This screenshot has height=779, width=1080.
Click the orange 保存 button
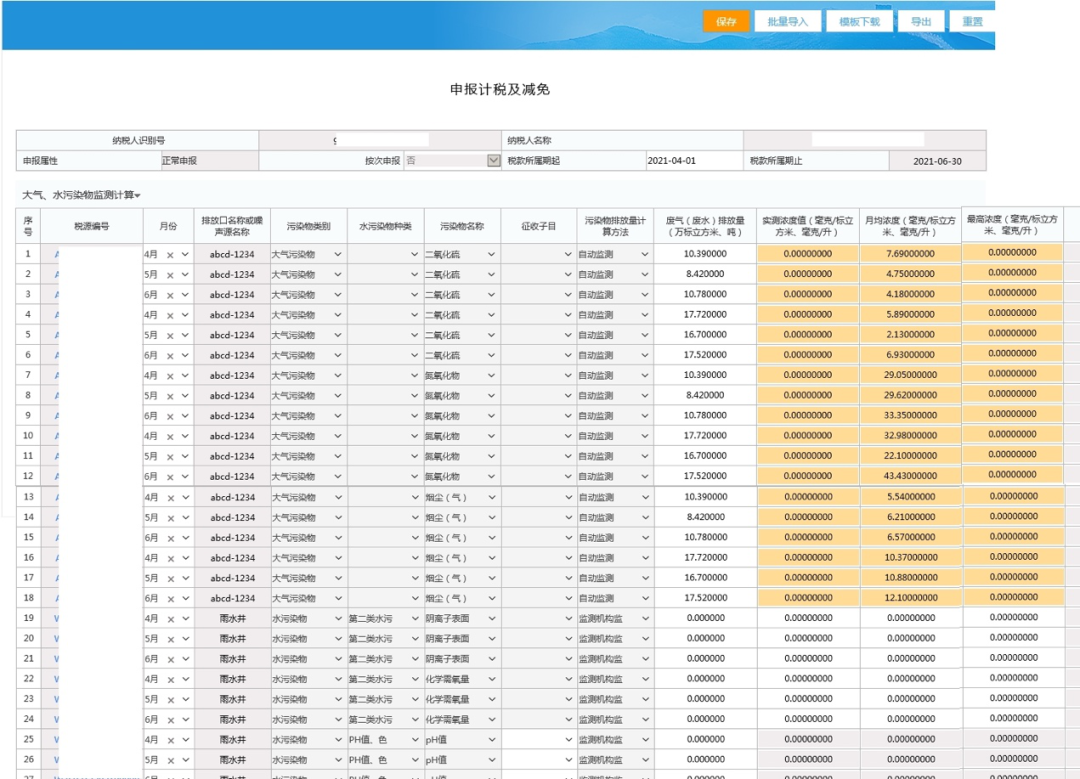(x=726, y=21)
